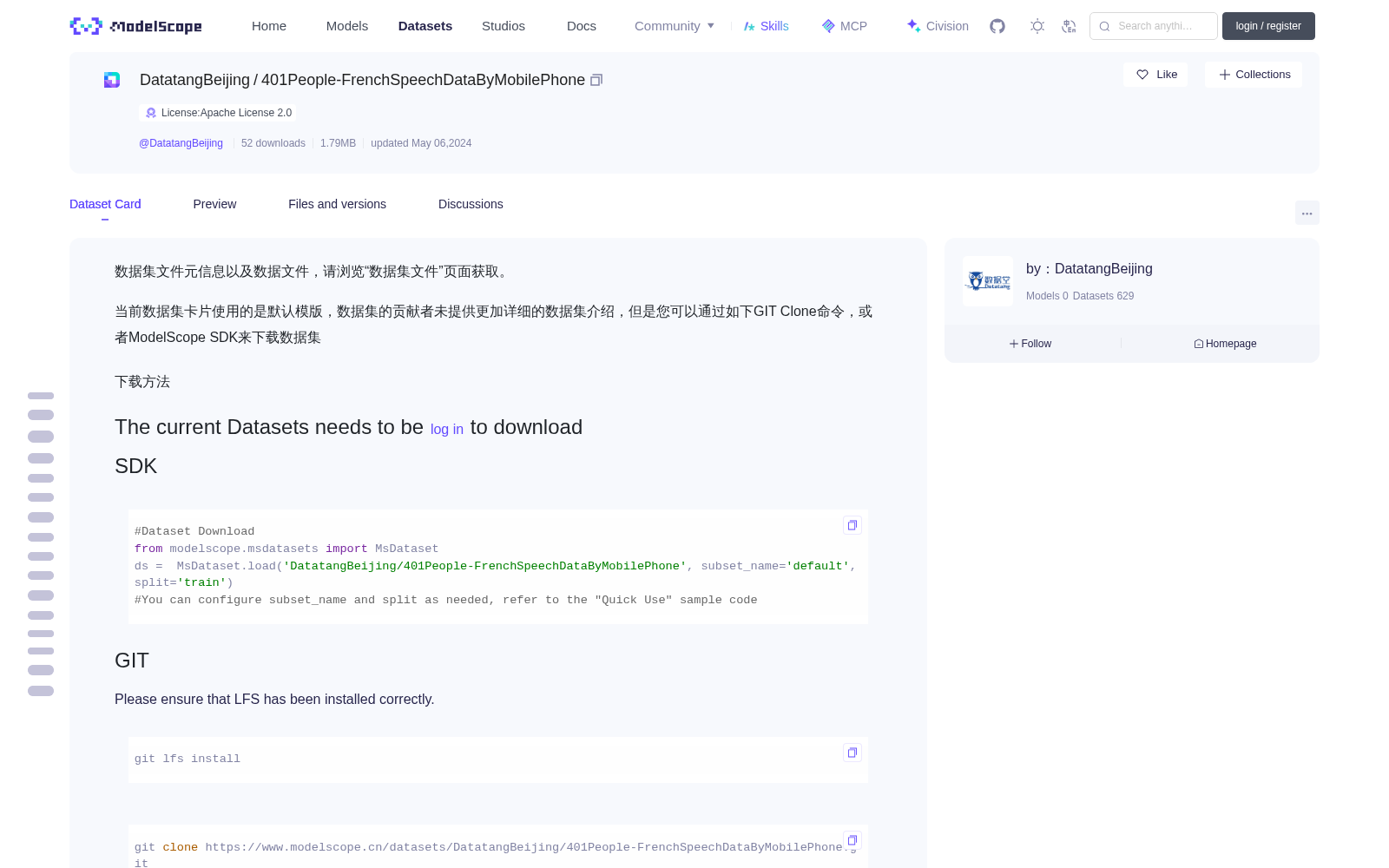Copy the SDK code snippet
Viewport: 1389px width, 868px height.
pyautogui.click(x=852, y=525)
